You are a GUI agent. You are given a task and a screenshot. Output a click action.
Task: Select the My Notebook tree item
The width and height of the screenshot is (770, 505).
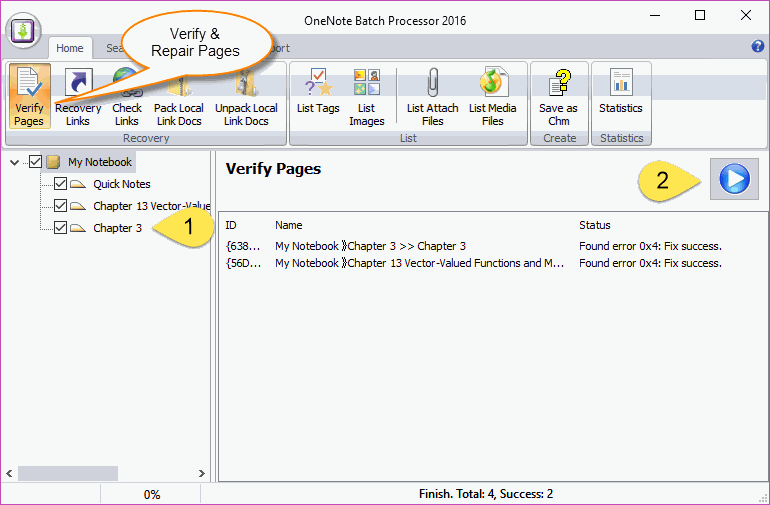[100, 162]
